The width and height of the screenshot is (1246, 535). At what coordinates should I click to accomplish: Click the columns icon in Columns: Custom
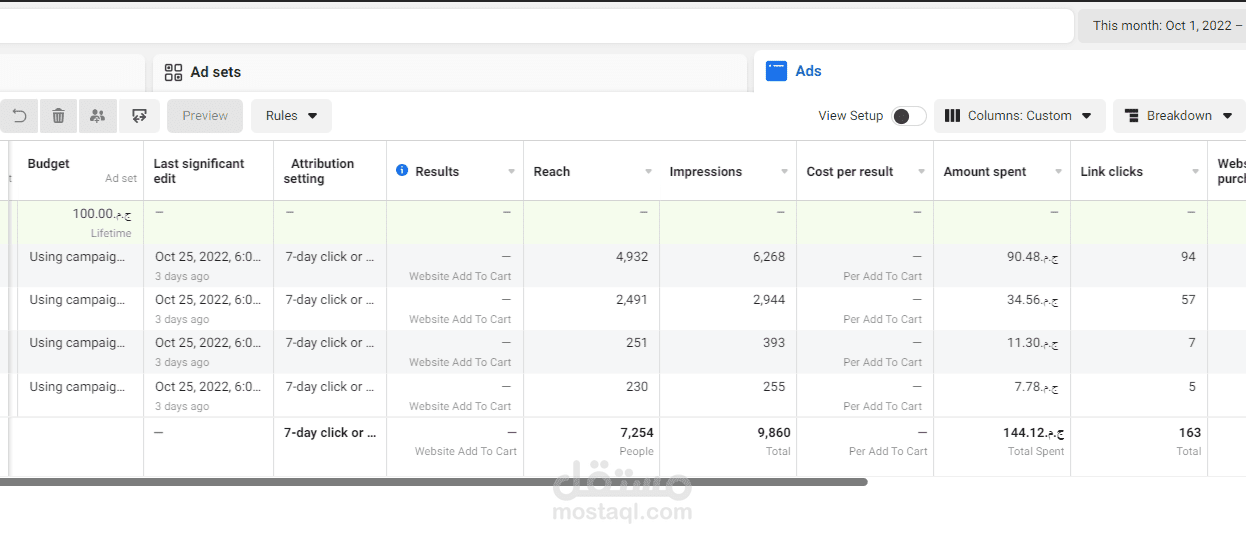tap(952, 116)
